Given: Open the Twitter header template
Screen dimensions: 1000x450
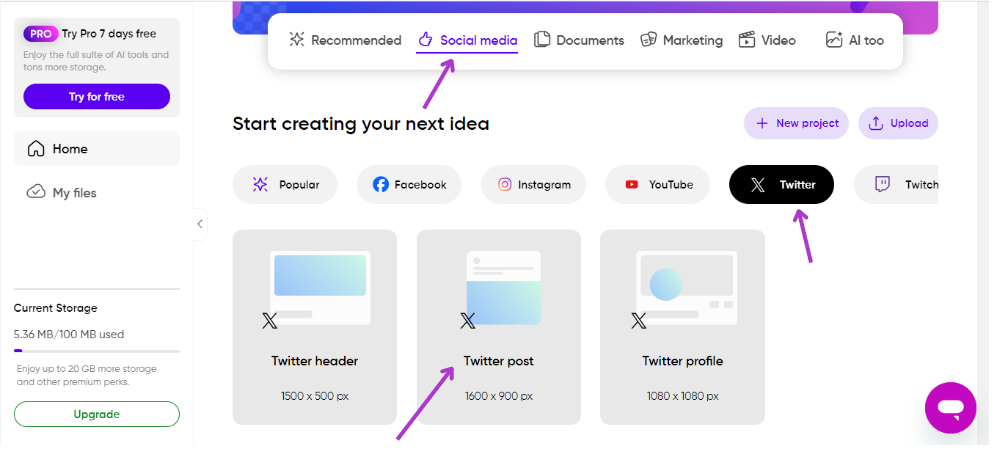Looking at the screenshot, I should pyautogui.click(x=314, y=328).
